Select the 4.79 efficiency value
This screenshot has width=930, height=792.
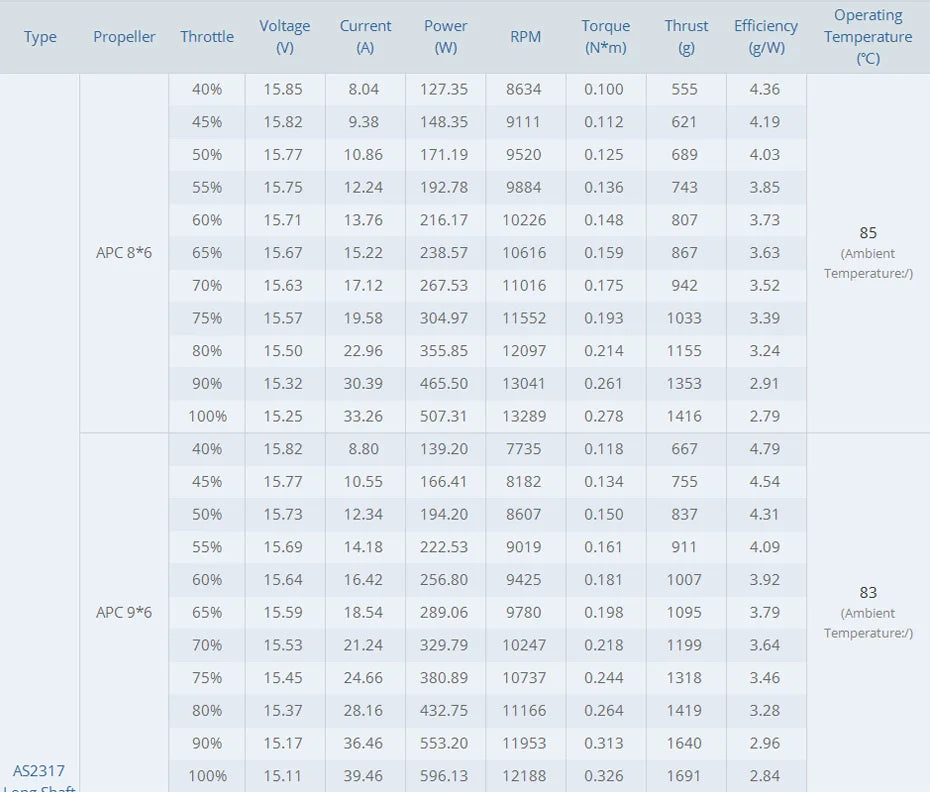point(765,449)
